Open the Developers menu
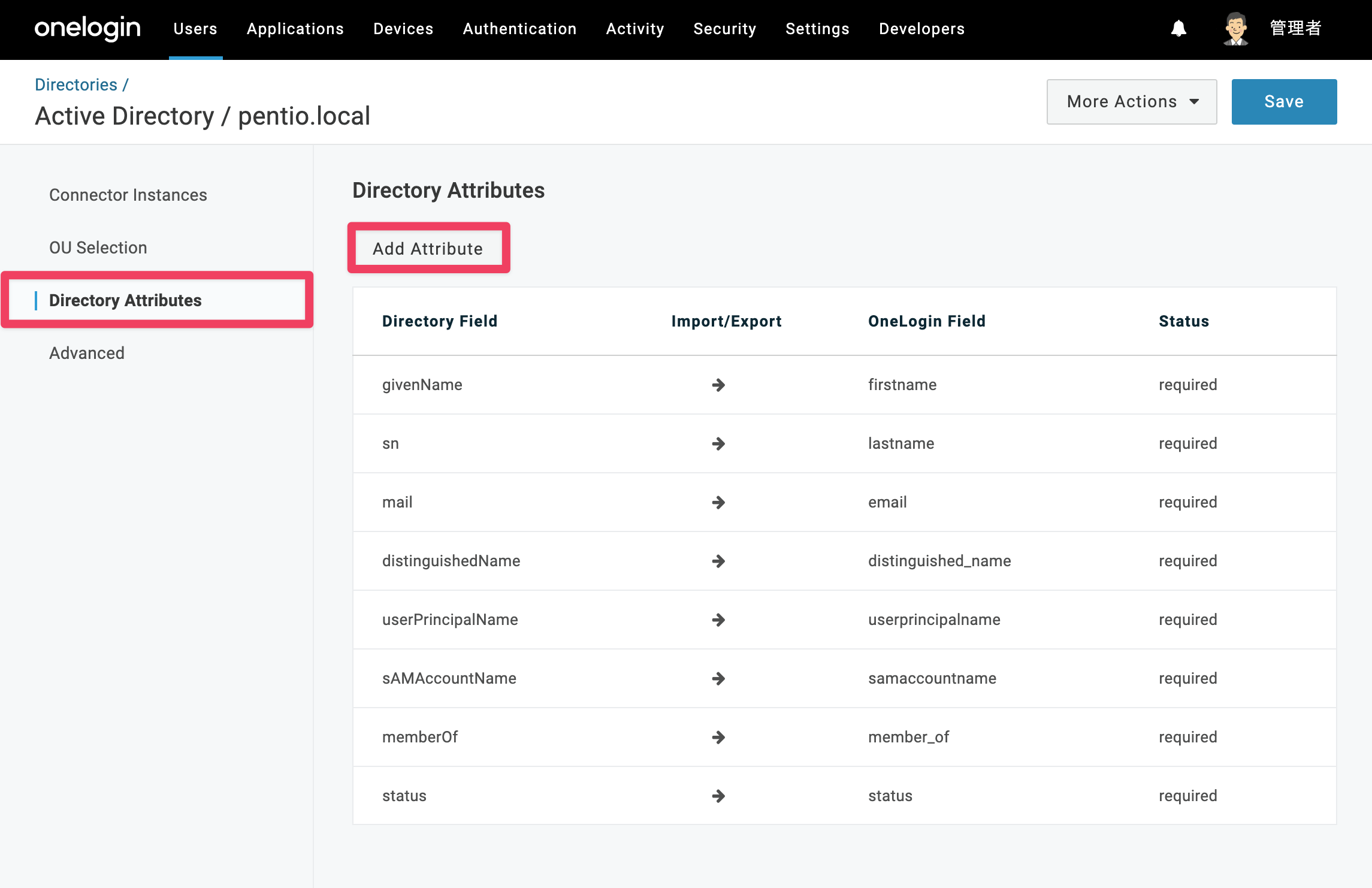This screenshot has width=1372, height=888. 922,29
